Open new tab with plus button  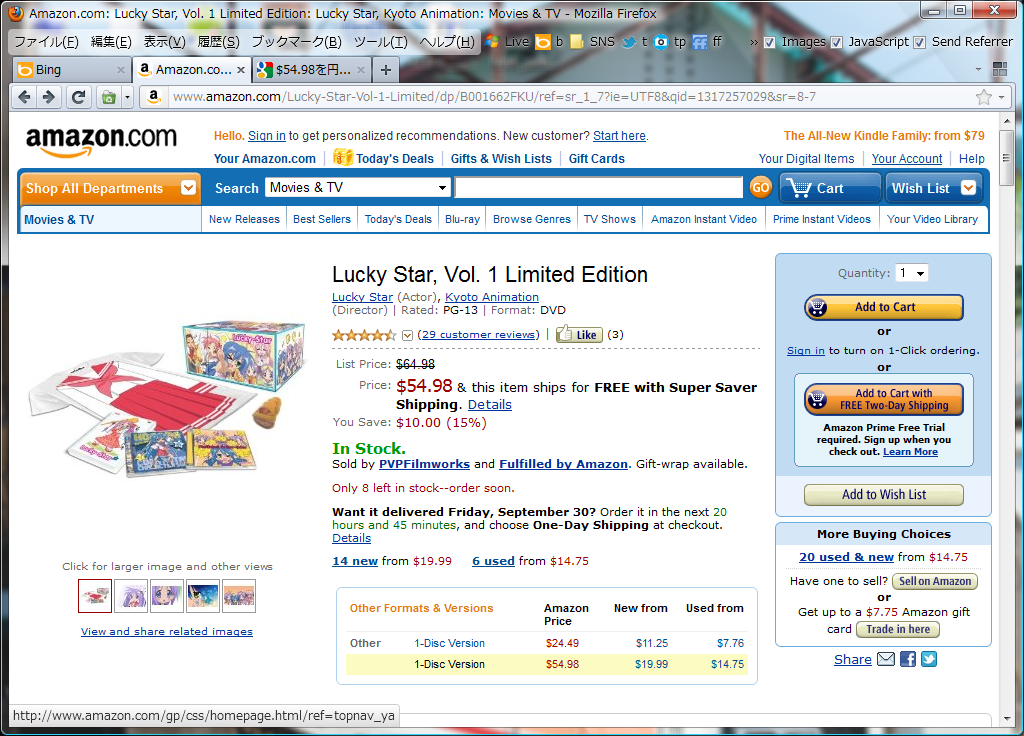coord(386,70)
